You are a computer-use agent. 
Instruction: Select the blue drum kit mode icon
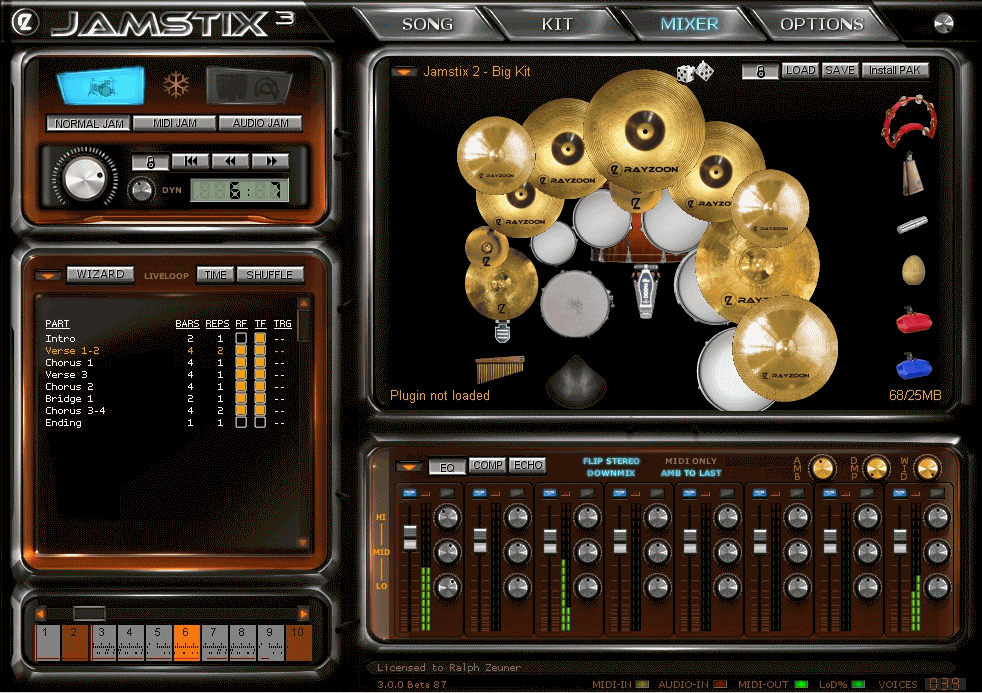(x=101, y=86)
